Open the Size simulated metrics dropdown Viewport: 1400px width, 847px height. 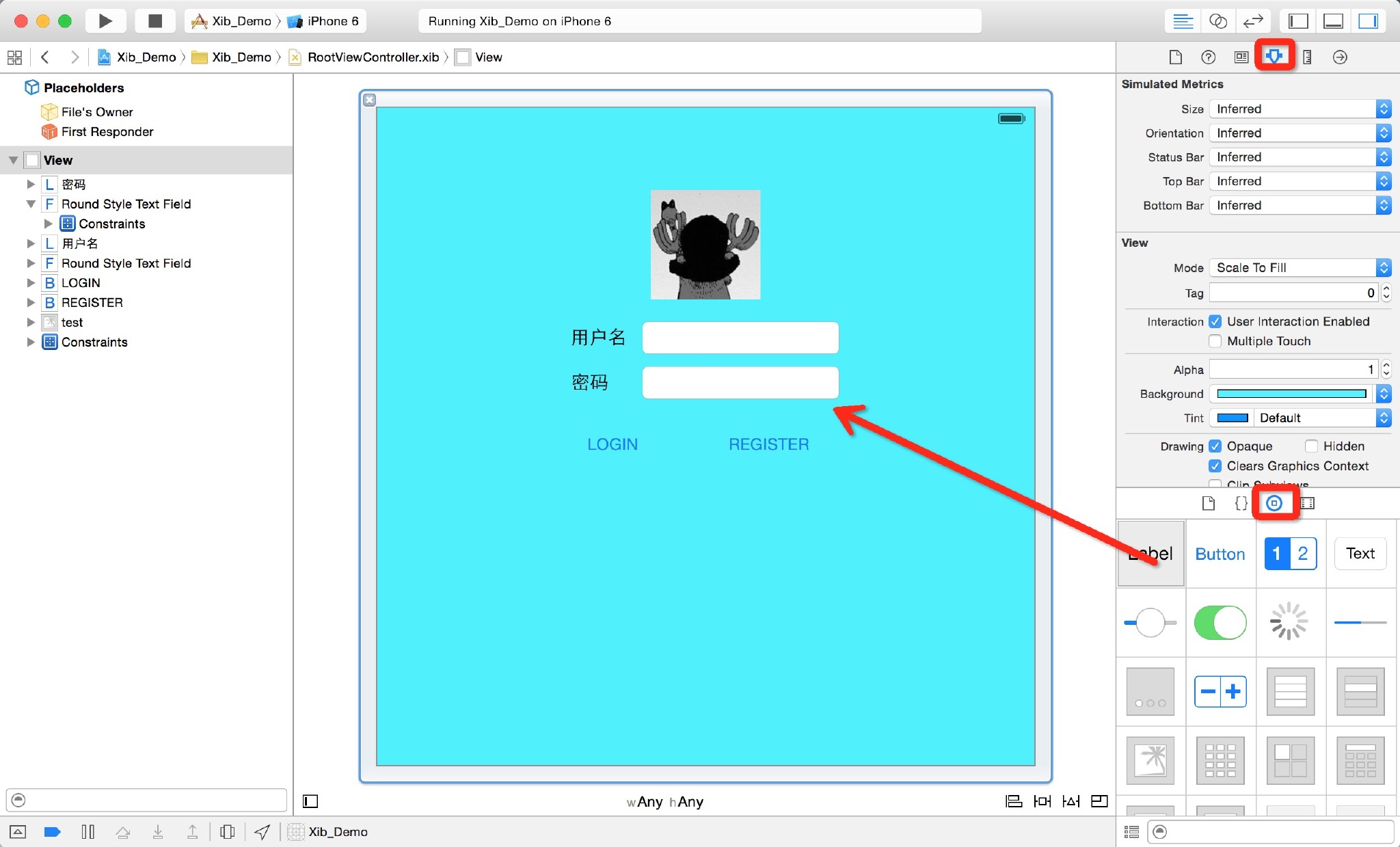tap(1300, 109)
